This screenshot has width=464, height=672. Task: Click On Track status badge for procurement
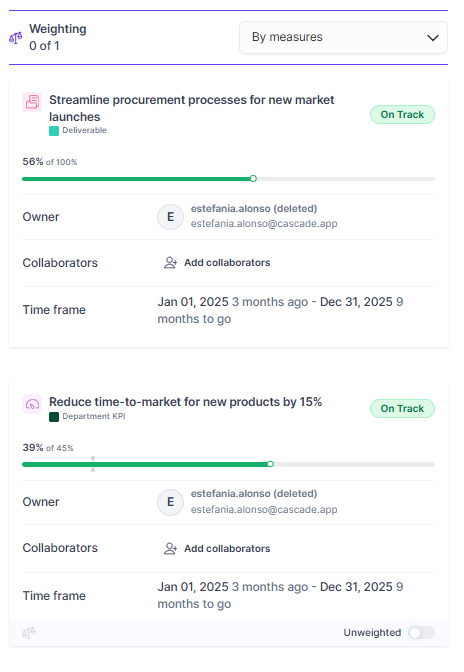[402, 114]
